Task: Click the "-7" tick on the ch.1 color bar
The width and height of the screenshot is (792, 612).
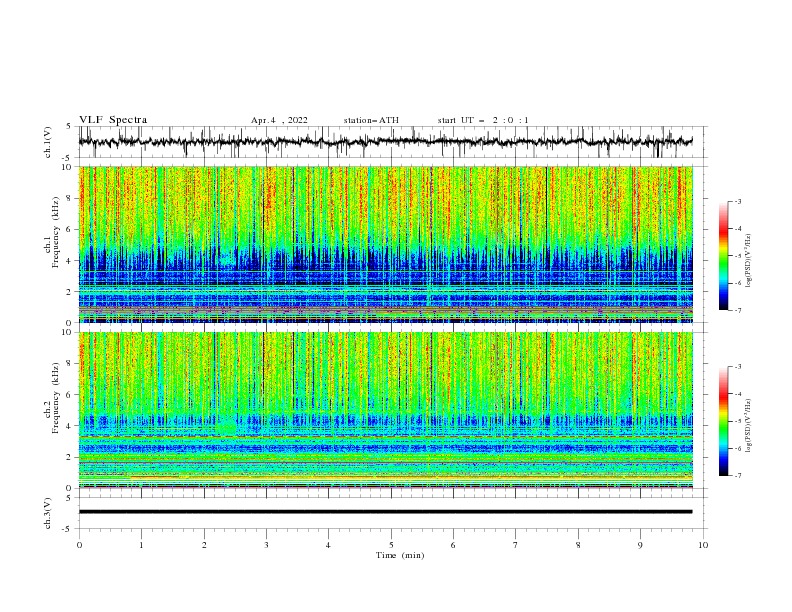Action: (x=737, y=310)
